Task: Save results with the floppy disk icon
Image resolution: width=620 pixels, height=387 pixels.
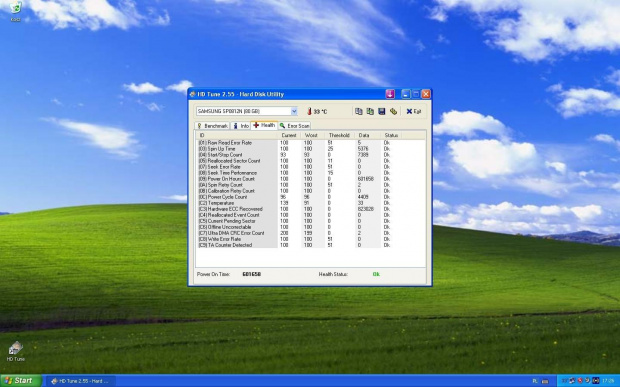Action: point(382,111)
